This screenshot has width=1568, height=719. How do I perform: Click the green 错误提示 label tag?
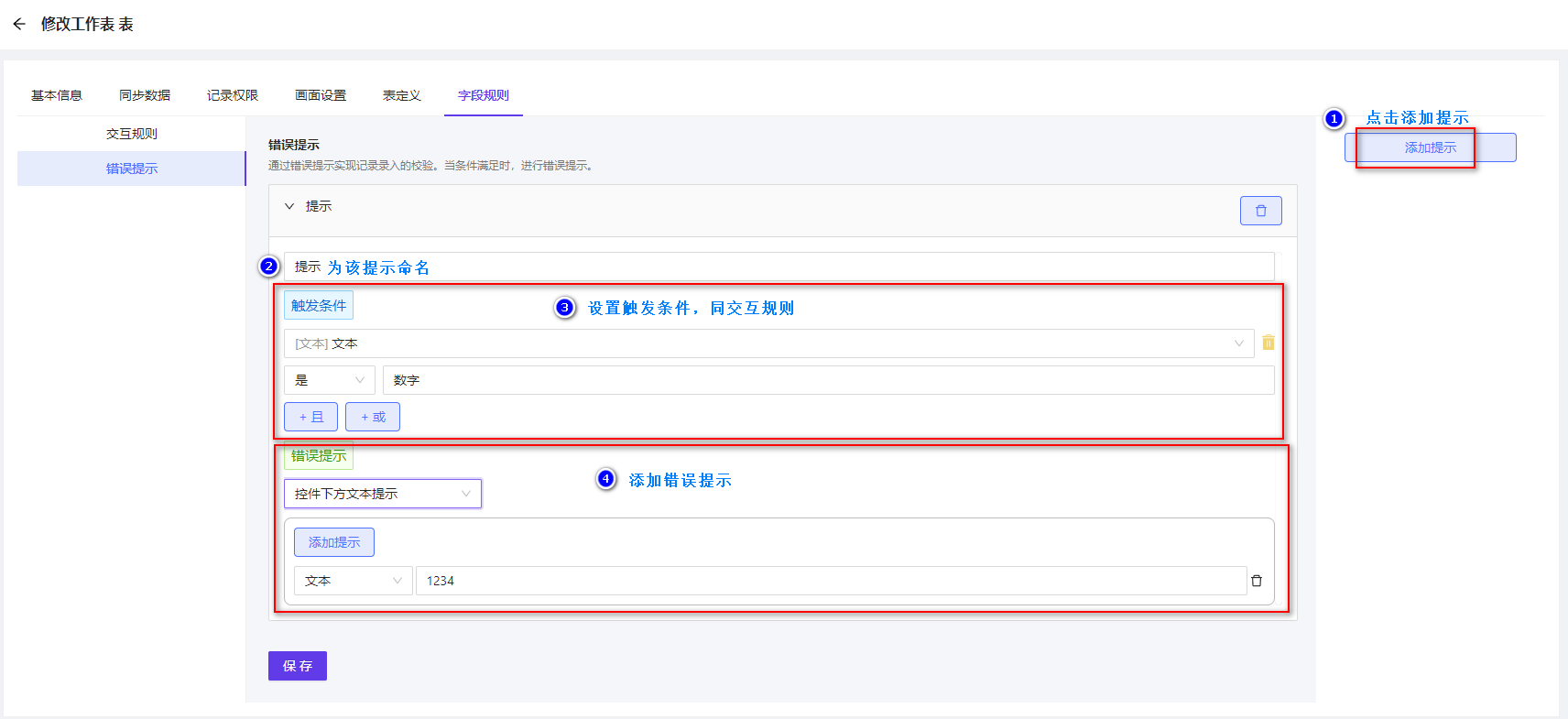click(319, 455)
